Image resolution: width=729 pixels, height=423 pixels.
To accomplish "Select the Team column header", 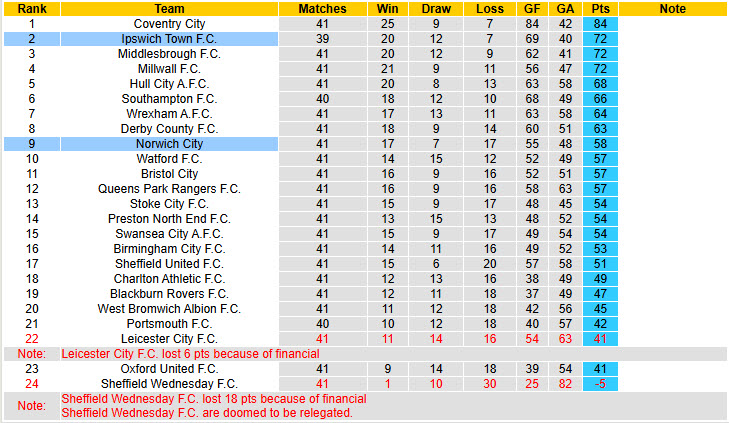I will 169,9.
